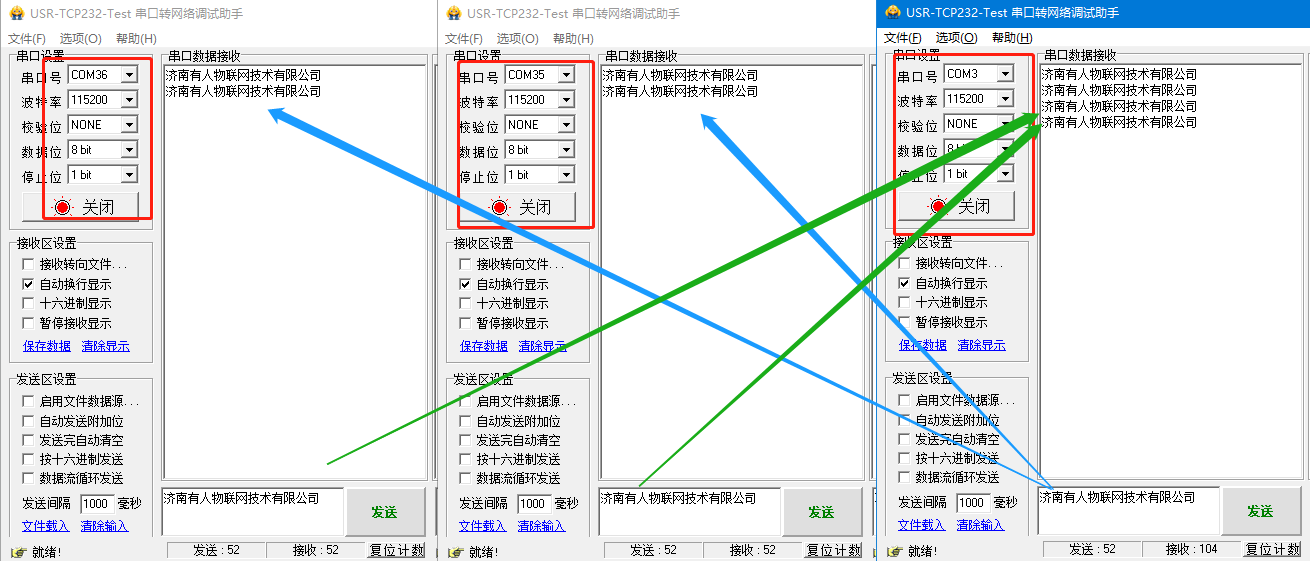Toggle 自动换行显示 in the rightmost window

(905, 283)
